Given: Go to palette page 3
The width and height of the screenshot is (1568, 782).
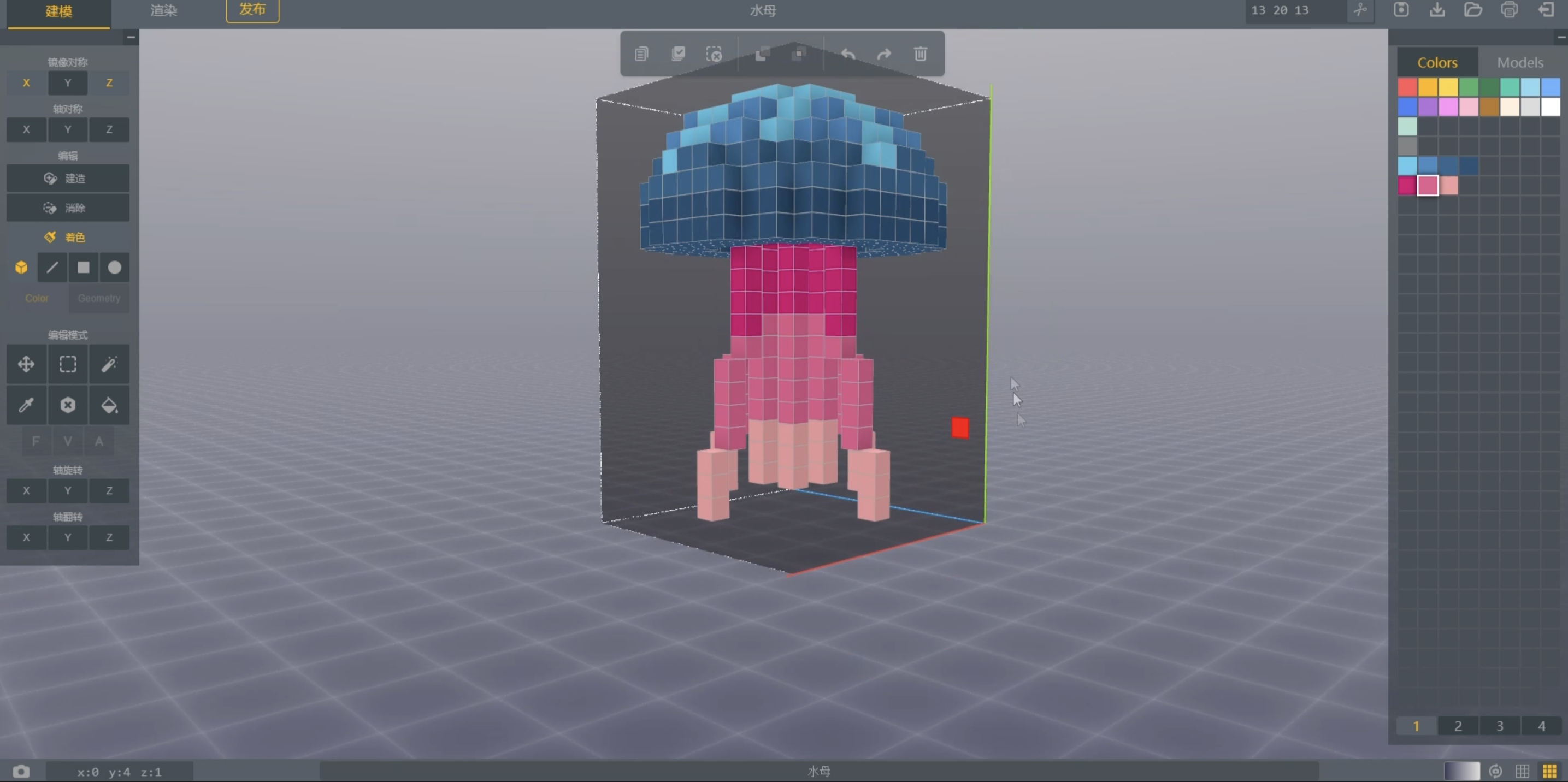Looking at the screenshot, I should point(1500,726).
